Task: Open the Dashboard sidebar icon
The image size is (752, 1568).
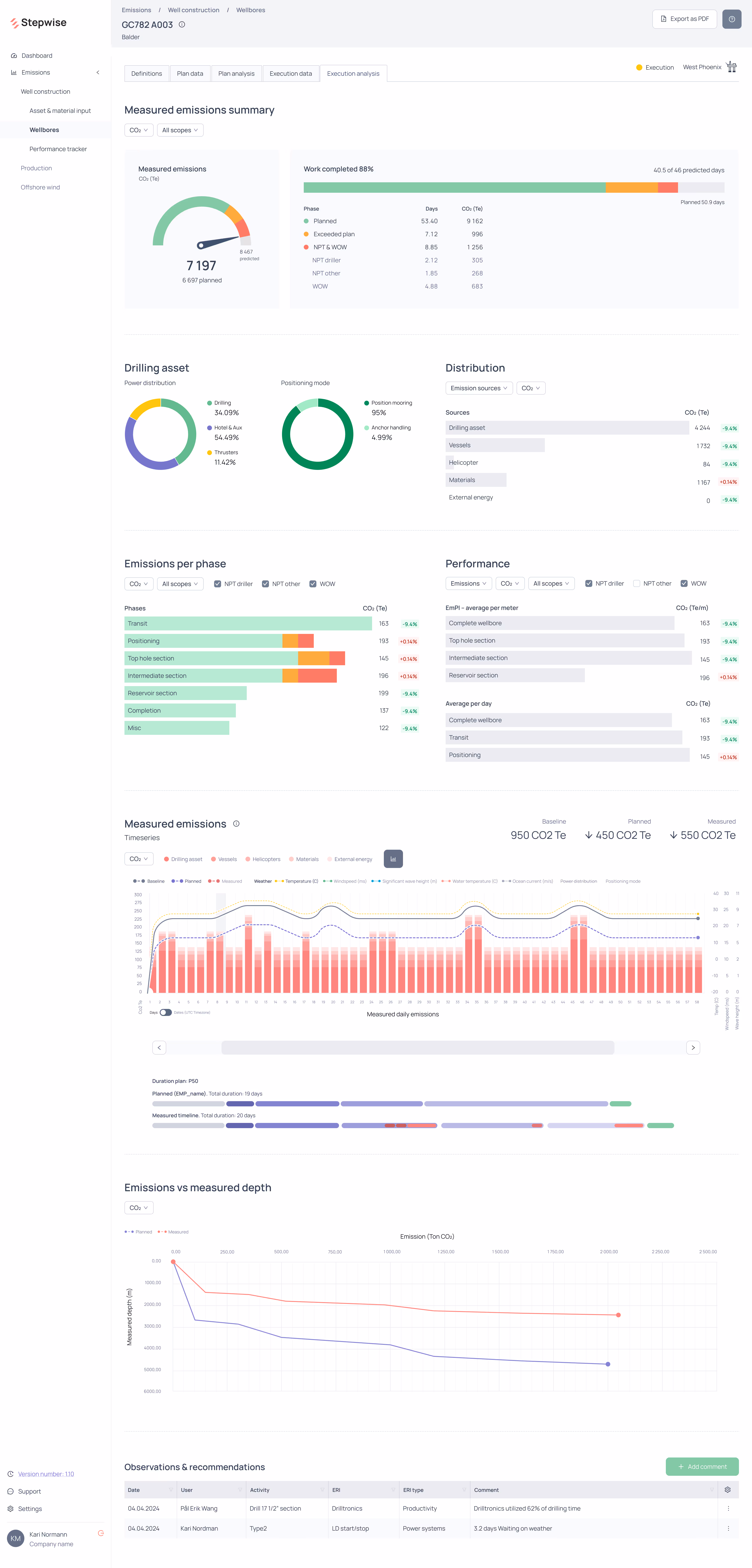Action: click(x=13, y=55)
